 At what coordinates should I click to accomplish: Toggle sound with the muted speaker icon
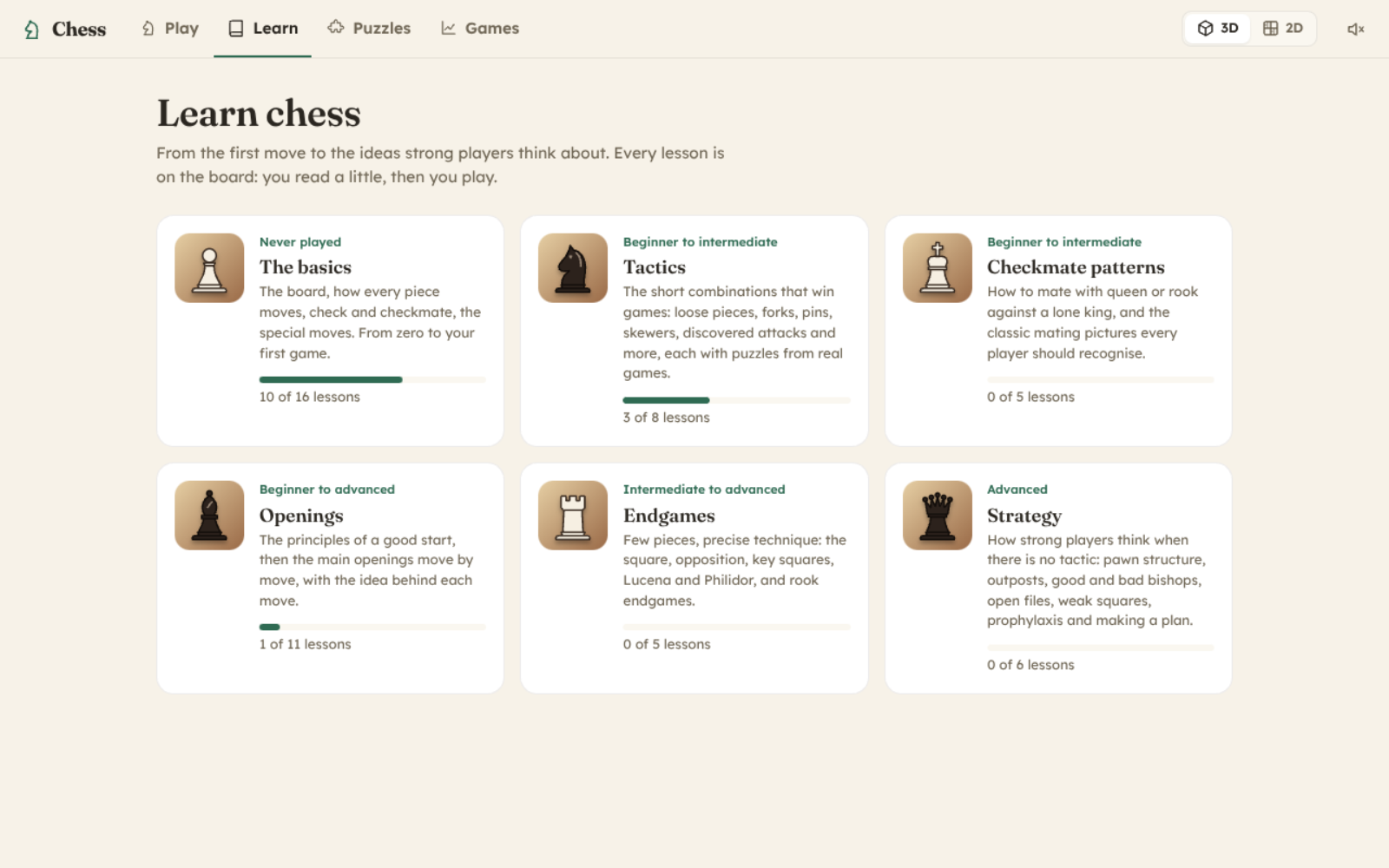(x=1356, y=29)
